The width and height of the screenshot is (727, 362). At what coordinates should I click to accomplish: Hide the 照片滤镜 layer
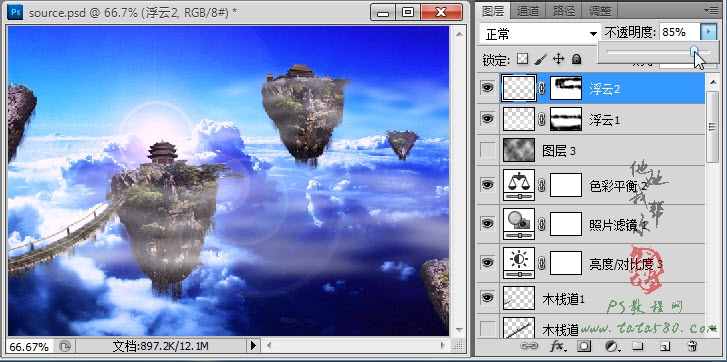487,223
